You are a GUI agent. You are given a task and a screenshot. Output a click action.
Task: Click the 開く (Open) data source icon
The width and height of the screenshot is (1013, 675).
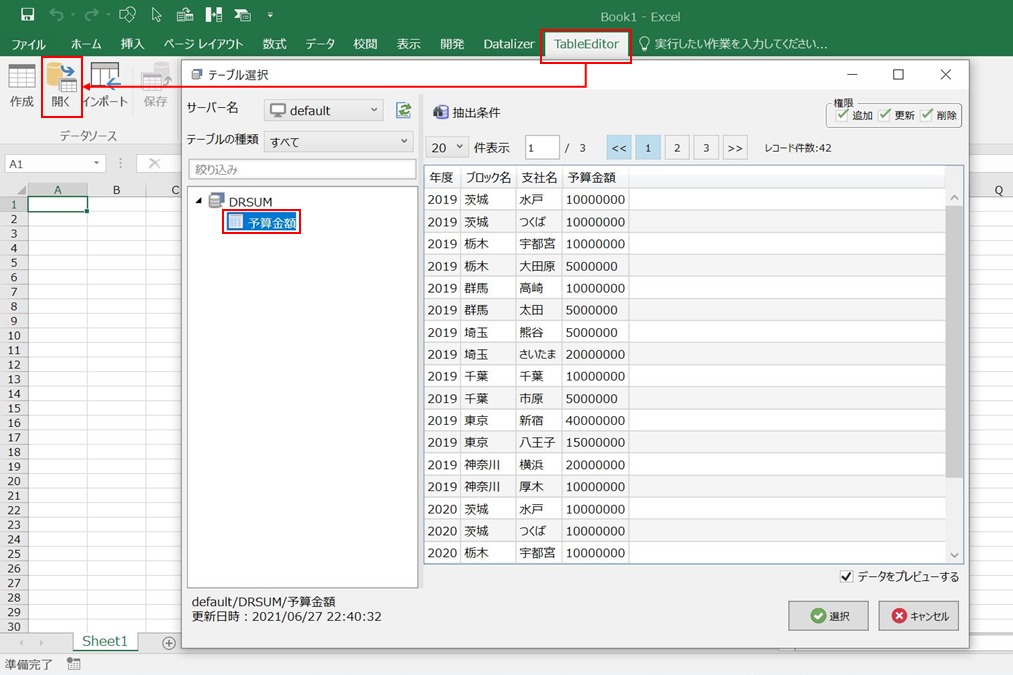click(x=61, y=78)
